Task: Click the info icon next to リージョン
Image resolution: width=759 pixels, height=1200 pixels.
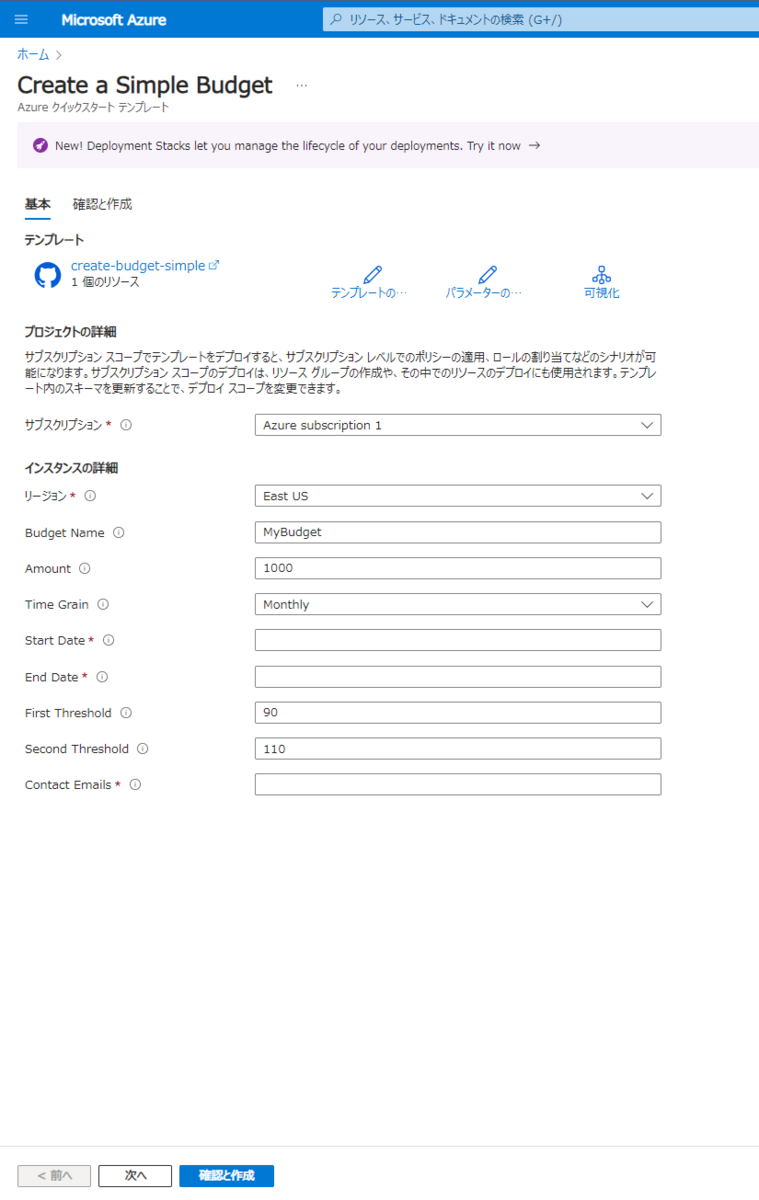Action: tap(90, 496)
